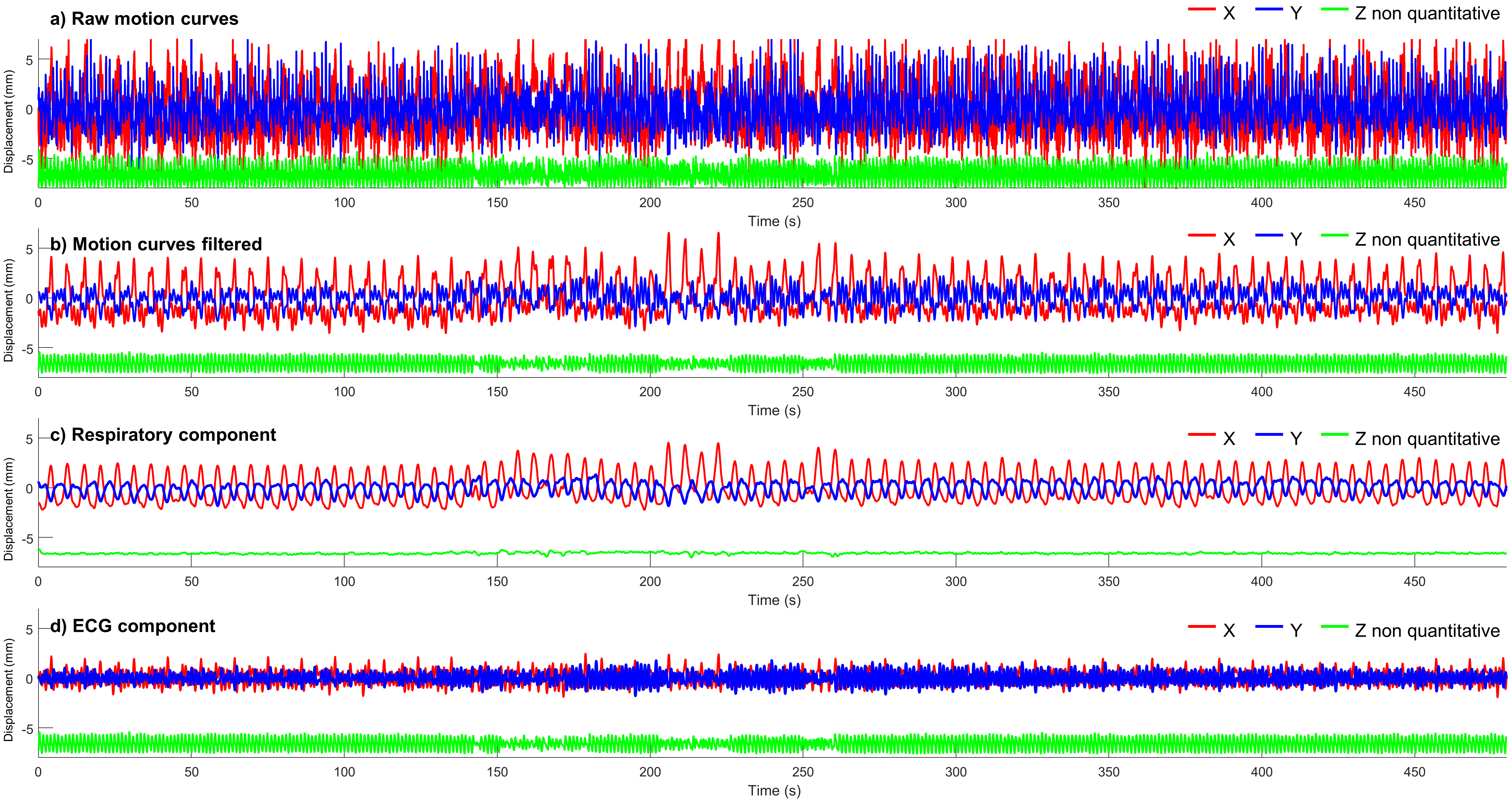Viewport: 1512px width, 800px height.
Task: Click the blue Y legend line in panel a
Action: [1269, 9]
